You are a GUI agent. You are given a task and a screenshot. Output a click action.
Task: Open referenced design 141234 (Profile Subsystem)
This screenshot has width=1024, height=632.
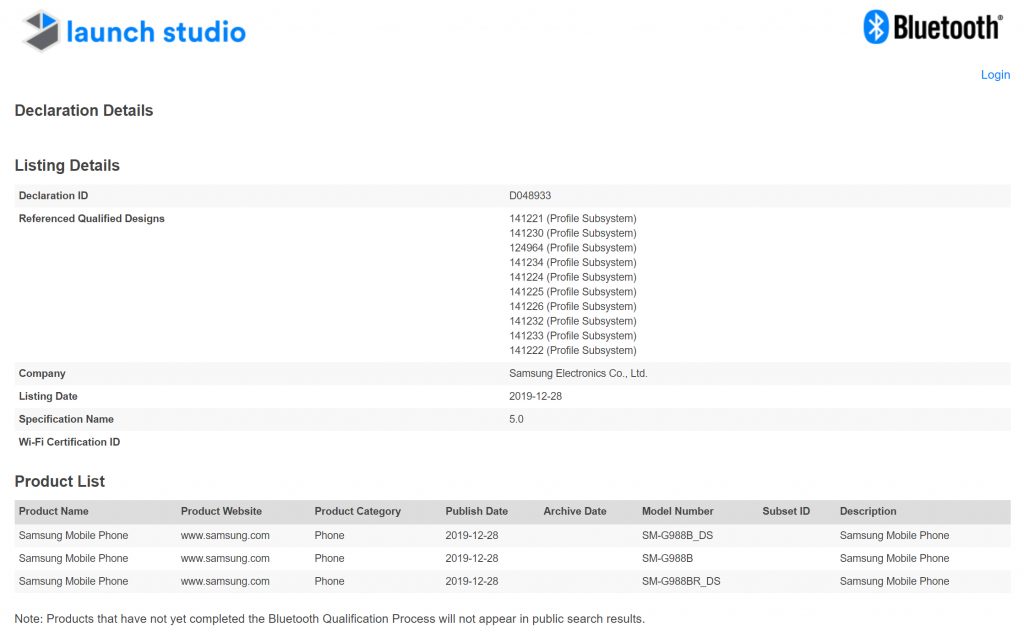tap(572, 262)
